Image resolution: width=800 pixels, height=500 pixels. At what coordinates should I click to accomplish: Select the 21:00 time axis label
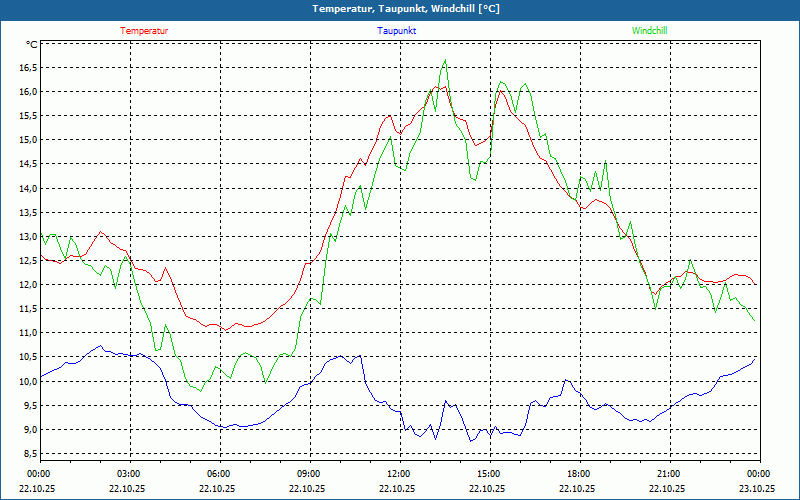[668, 474]
